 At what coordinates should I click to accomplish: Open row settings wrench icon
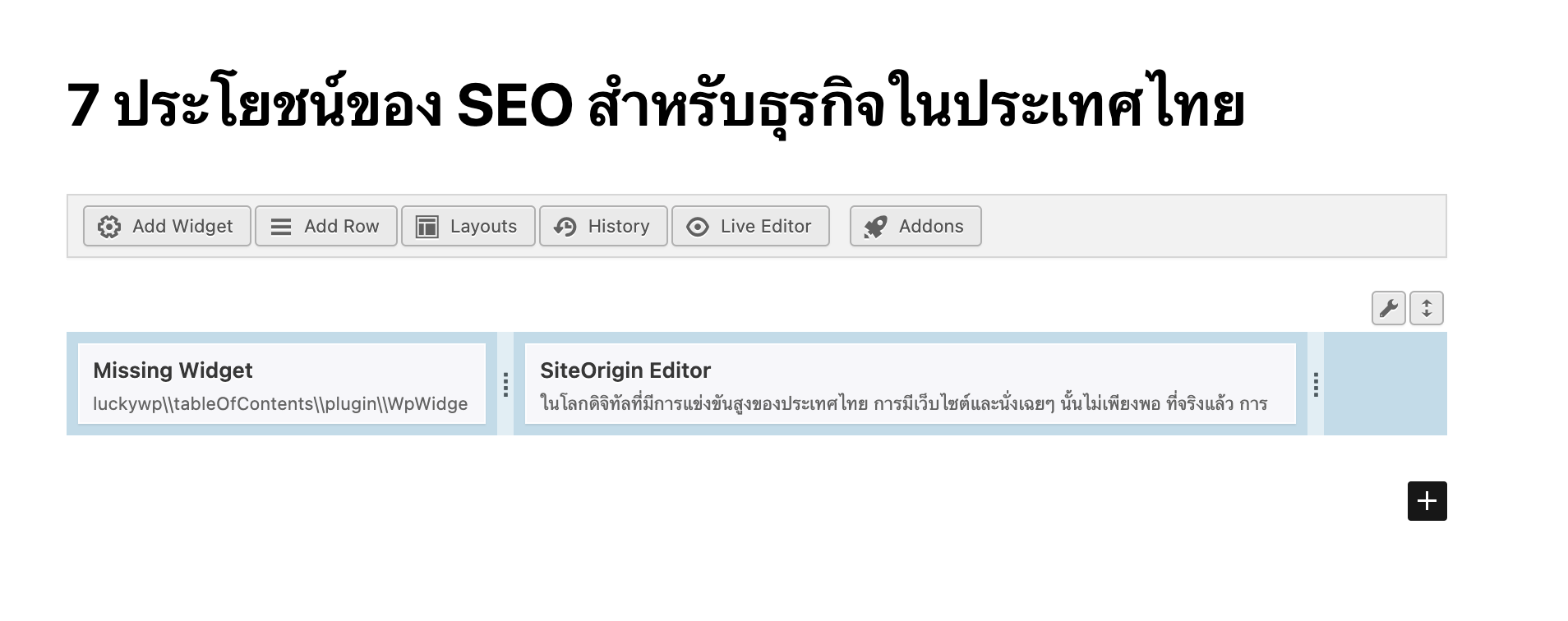click(x=1389, y=308)
